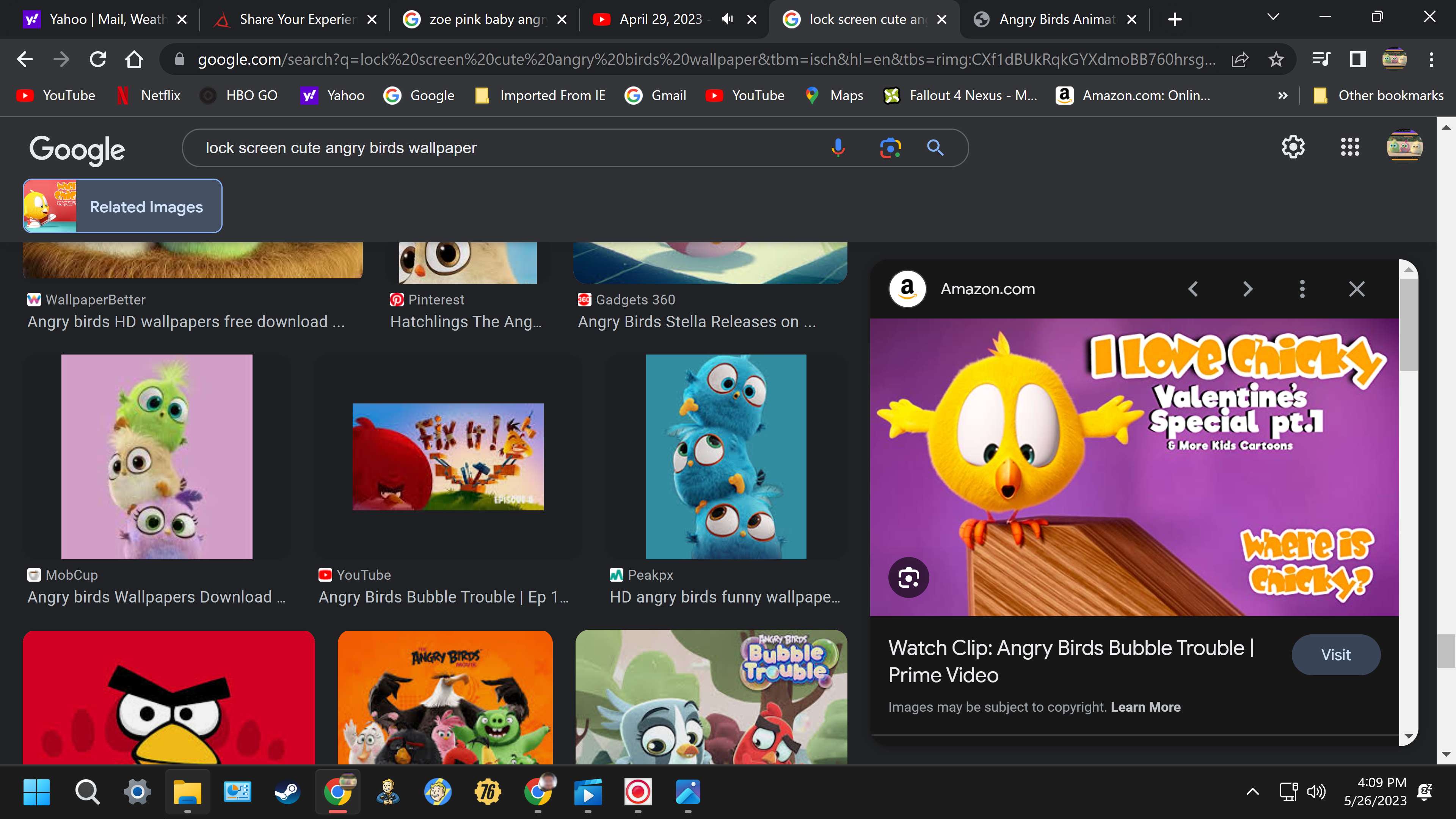
Task: Click the Visit button in preview panel
Action: [1335, 654]
